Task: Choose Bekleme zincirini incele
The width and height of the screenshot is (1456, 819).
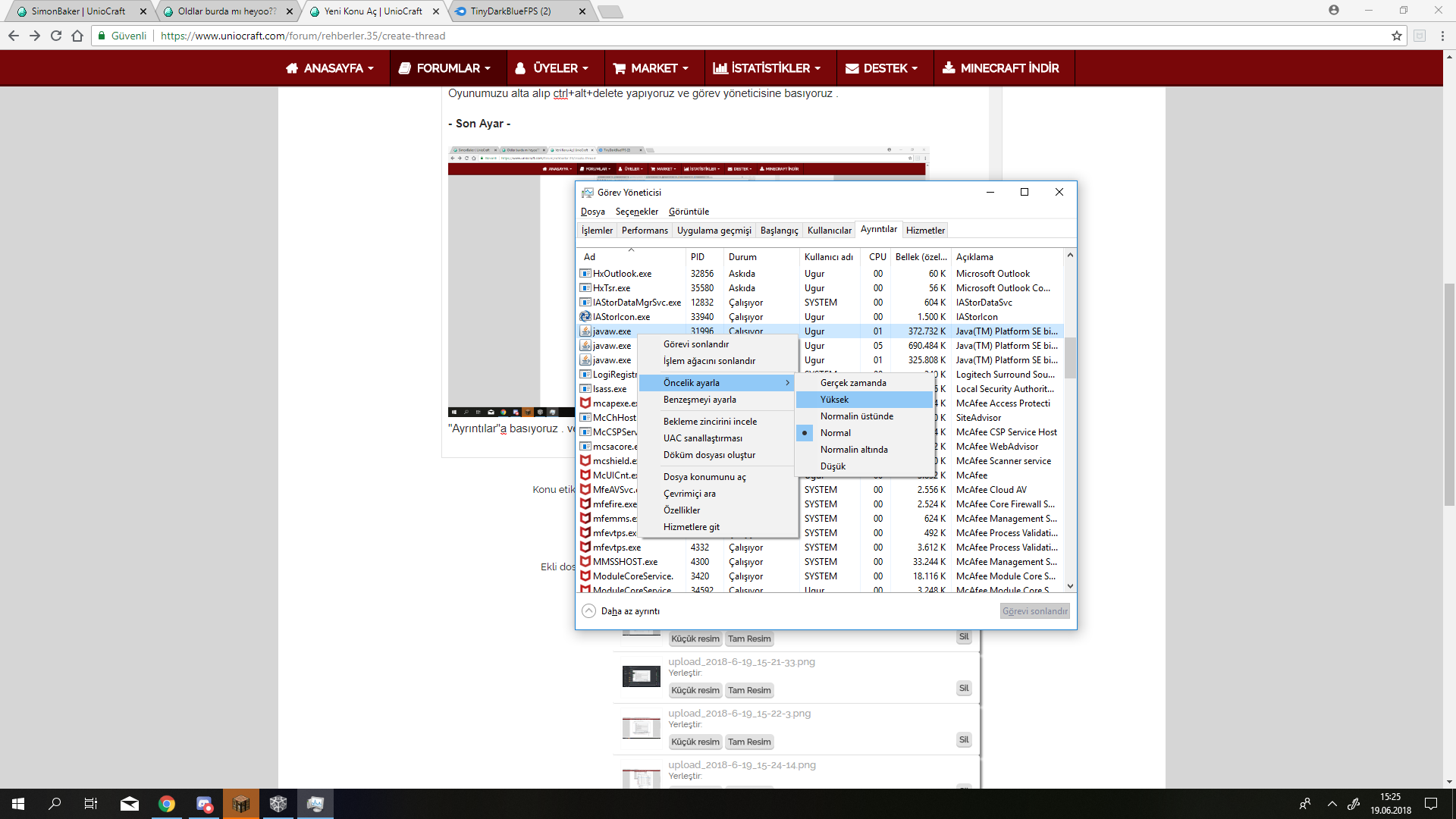Action: (x=718, y=422)
